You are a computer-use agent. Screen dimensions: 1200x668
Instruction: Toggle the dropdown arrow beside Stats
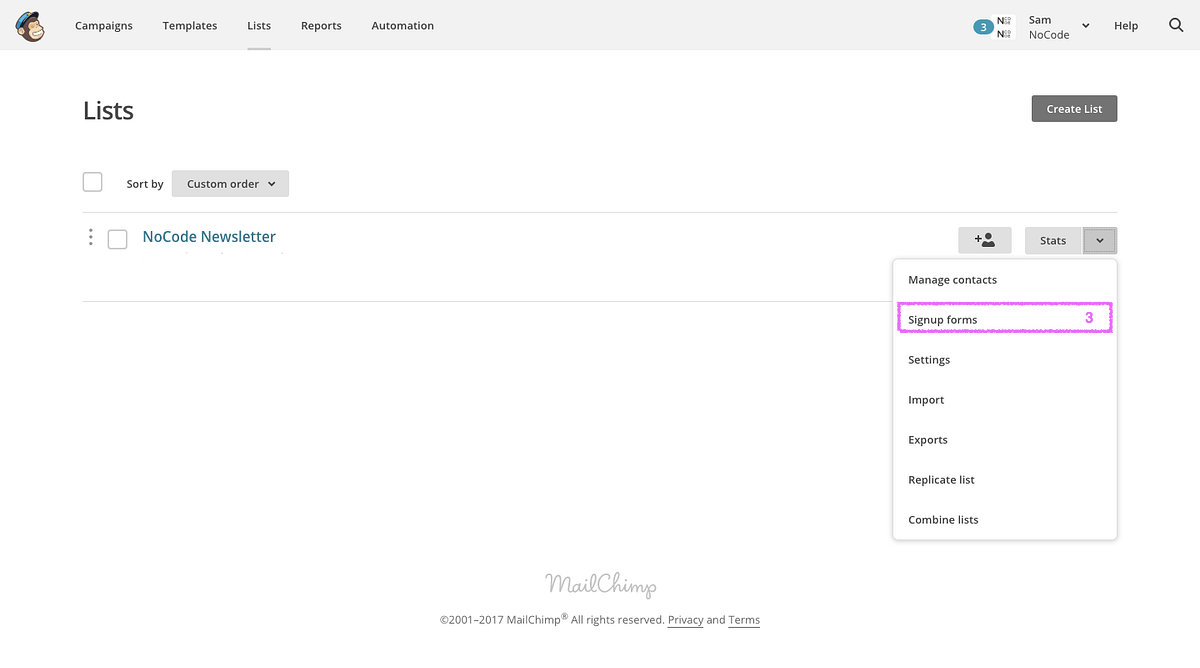(x=1100, y=240)
